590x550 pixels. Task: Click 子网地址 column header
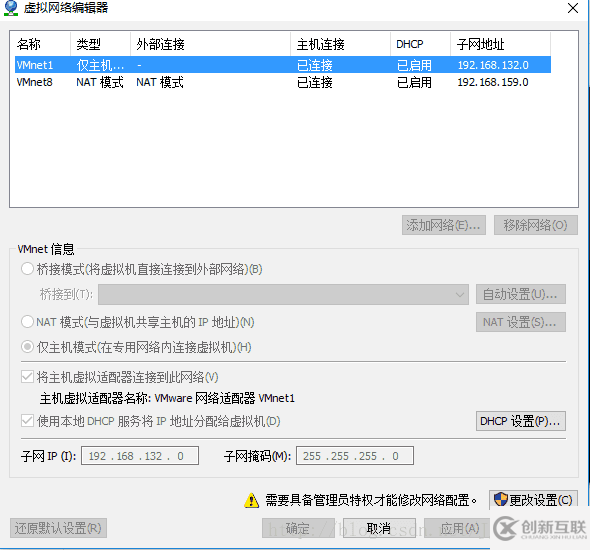(x=500, y=44)
